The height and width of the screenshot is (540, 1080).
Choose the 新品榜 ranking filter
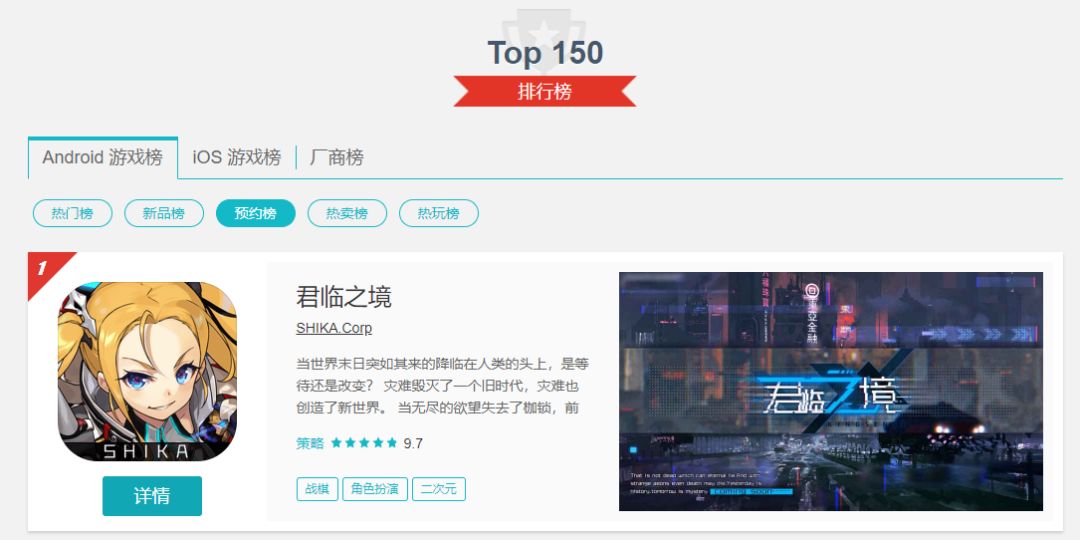coord(164,214)
